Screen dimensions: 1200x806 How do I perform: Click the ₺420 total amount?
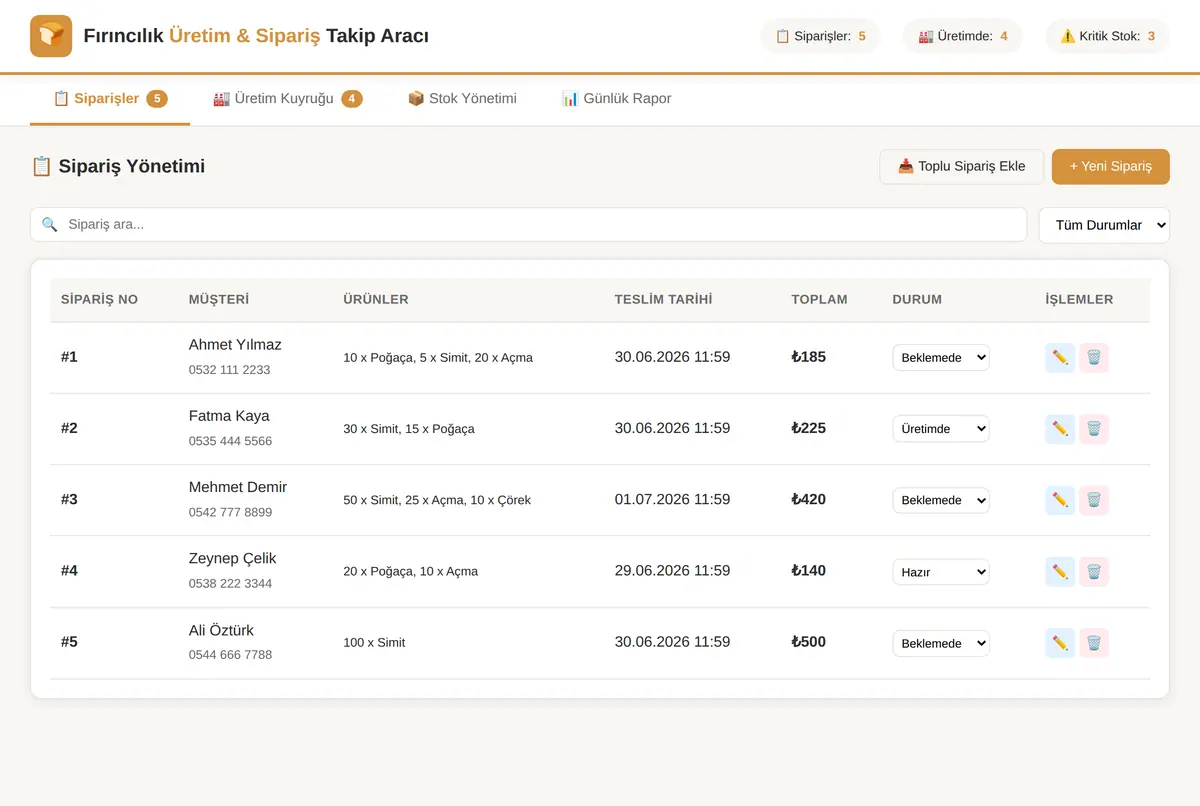[x=809, y=499]
